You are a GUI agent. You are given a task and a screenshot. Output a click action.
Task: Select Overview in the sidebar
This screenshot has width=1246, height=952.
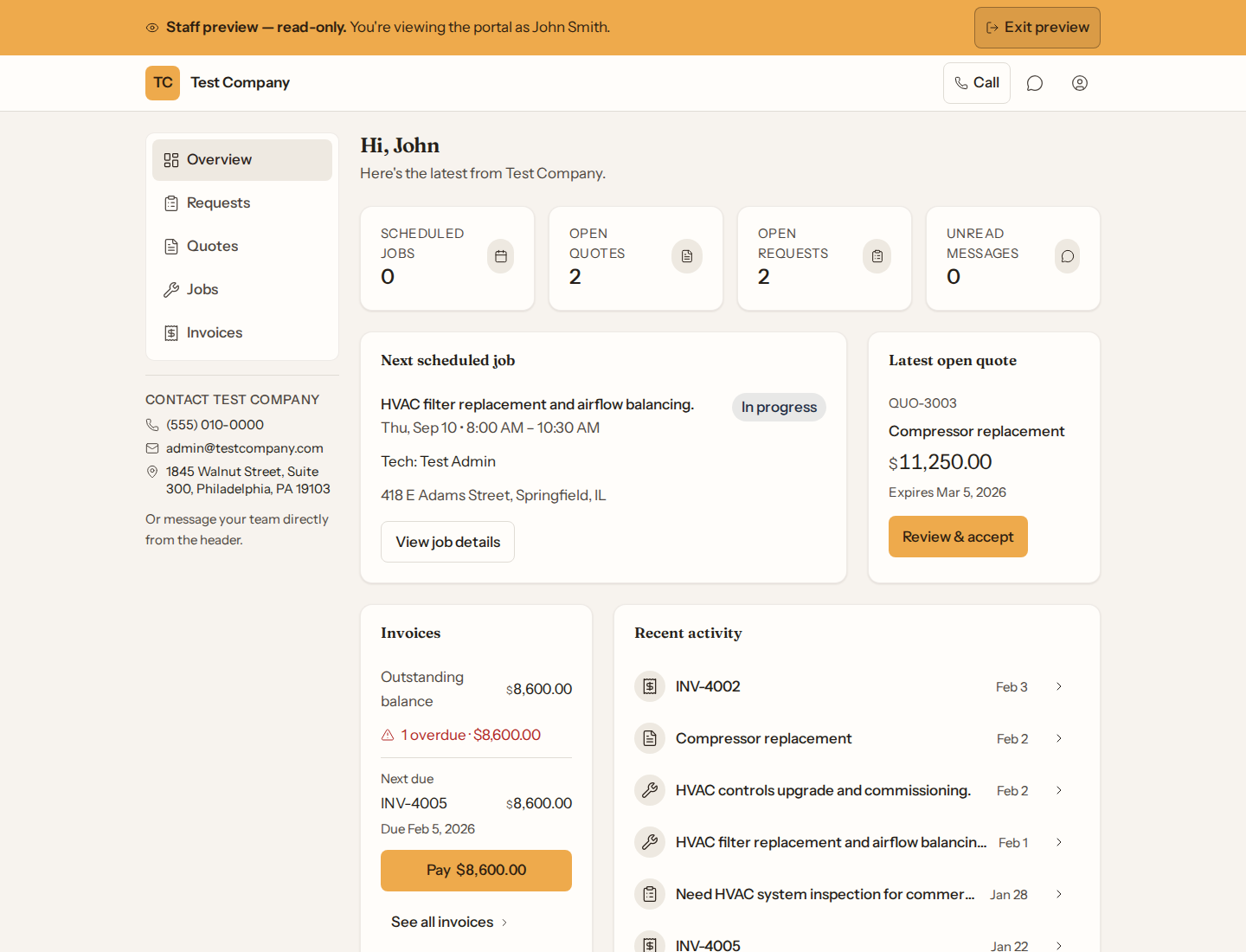242,160
